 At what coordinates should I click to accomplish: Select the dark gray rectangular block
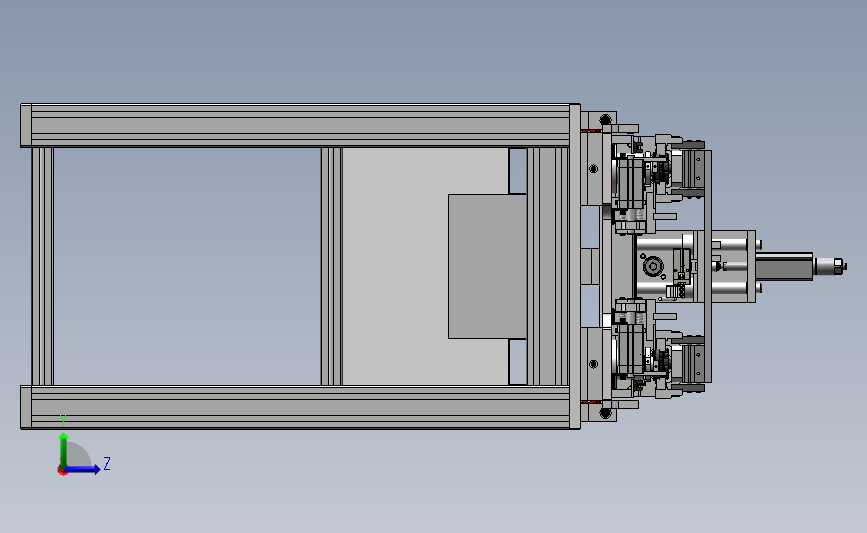click(x=487, y=266)
